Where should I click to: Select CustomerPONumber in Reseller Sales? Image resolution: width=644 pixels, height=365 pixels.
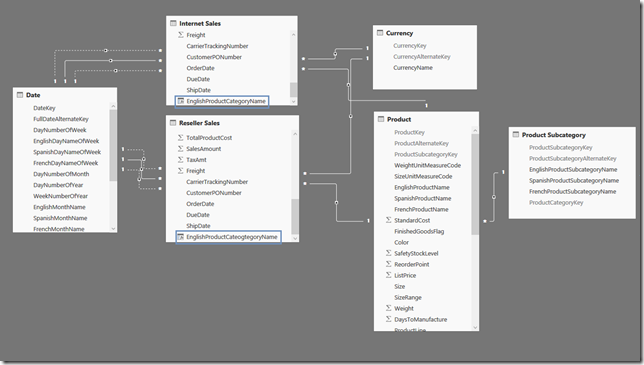(214, 193)
